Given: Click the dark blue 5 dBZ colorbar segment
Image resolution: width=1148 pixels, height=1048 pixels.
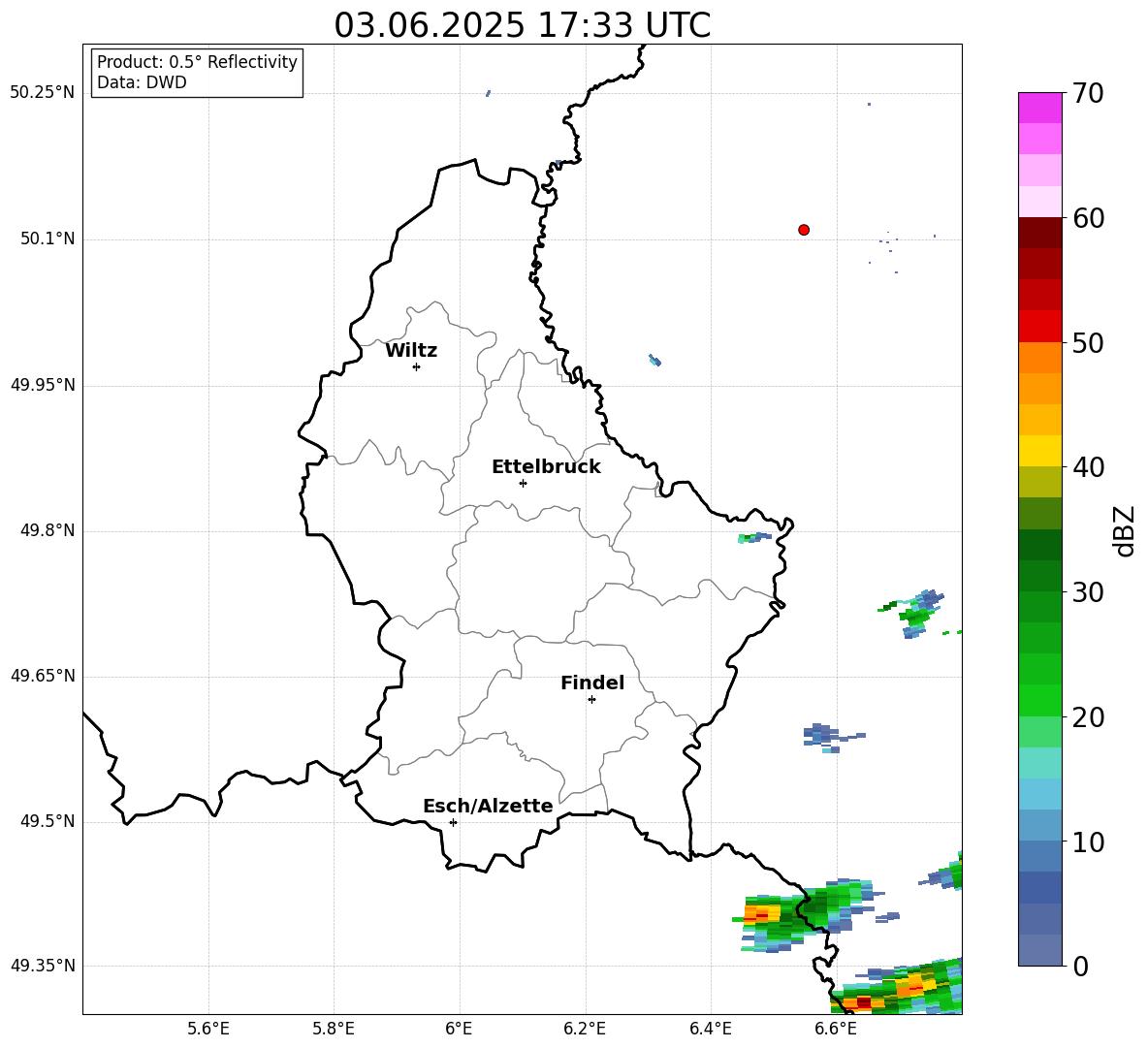Looking at the screenshot, I should 1039,888.
